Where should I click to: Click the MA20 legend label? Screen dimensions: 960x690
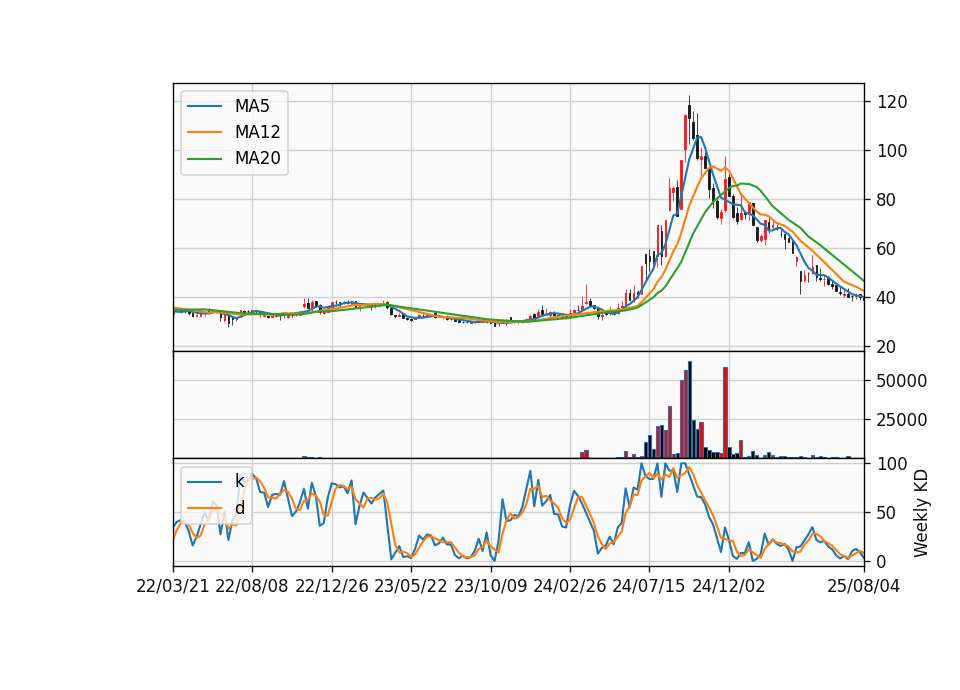[257, 159]
